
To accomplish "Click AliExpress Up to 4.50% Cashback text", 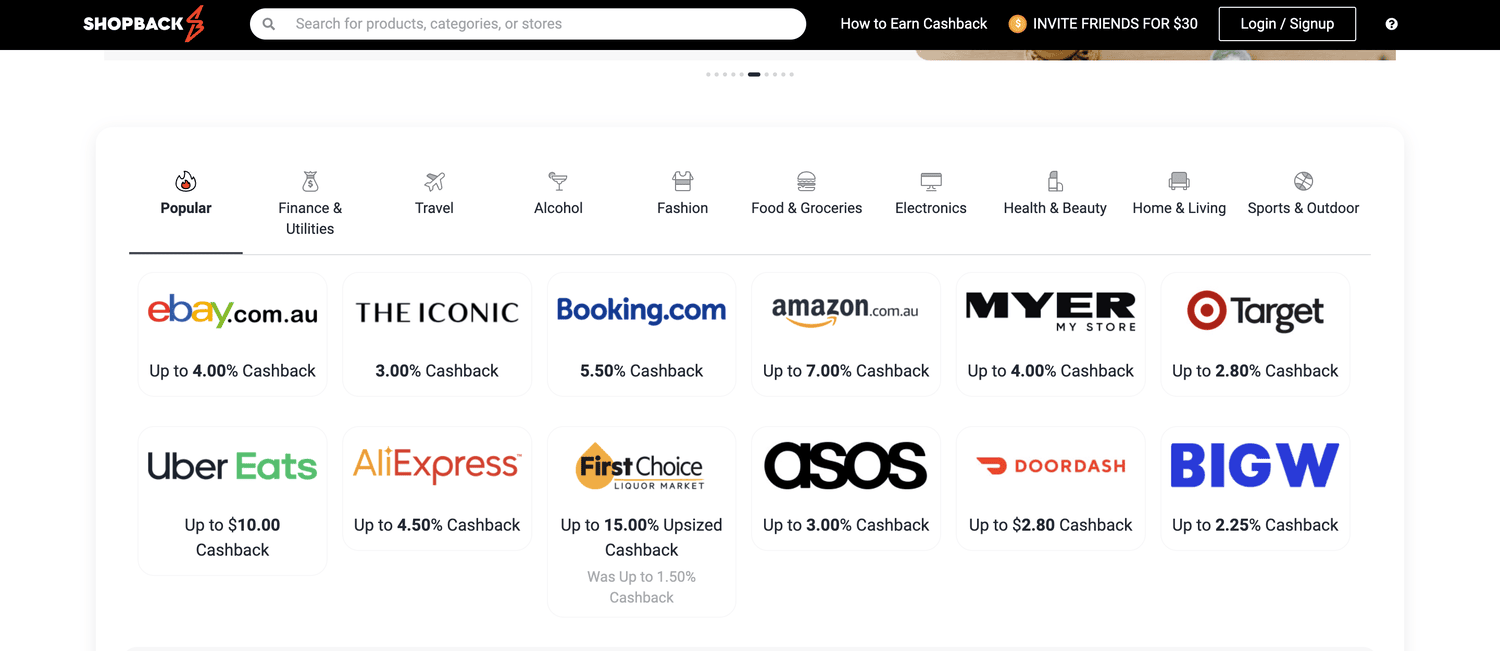I will (x=437, y=525).
